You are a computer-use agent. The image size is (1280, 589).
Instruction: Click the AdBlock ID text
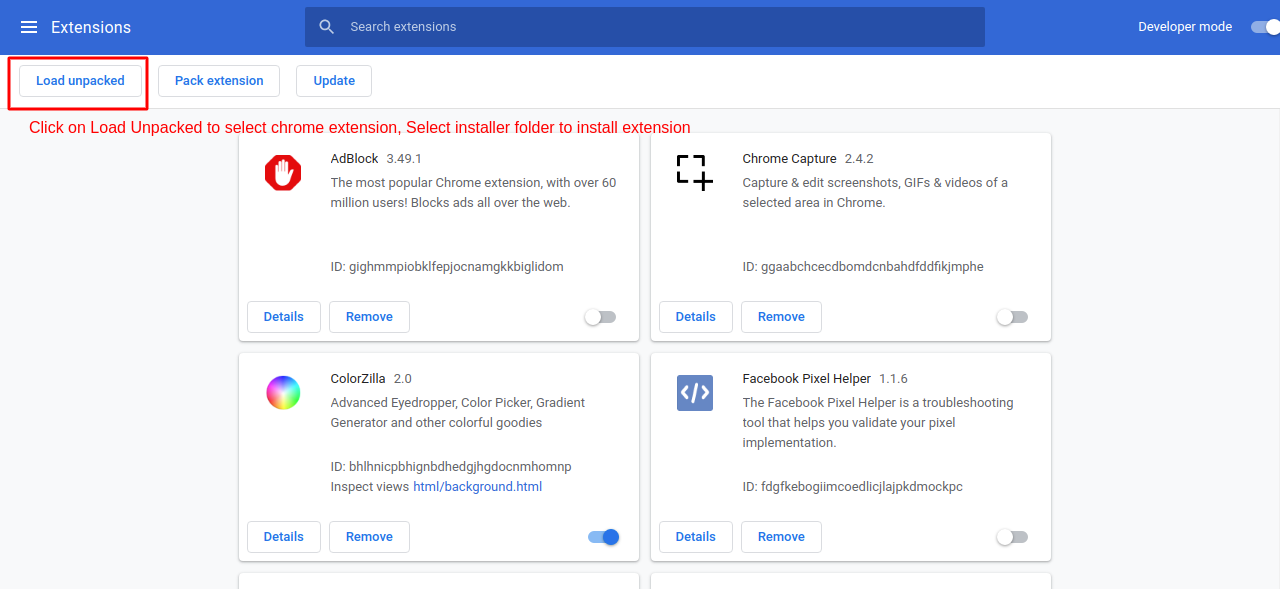[447, 267]
